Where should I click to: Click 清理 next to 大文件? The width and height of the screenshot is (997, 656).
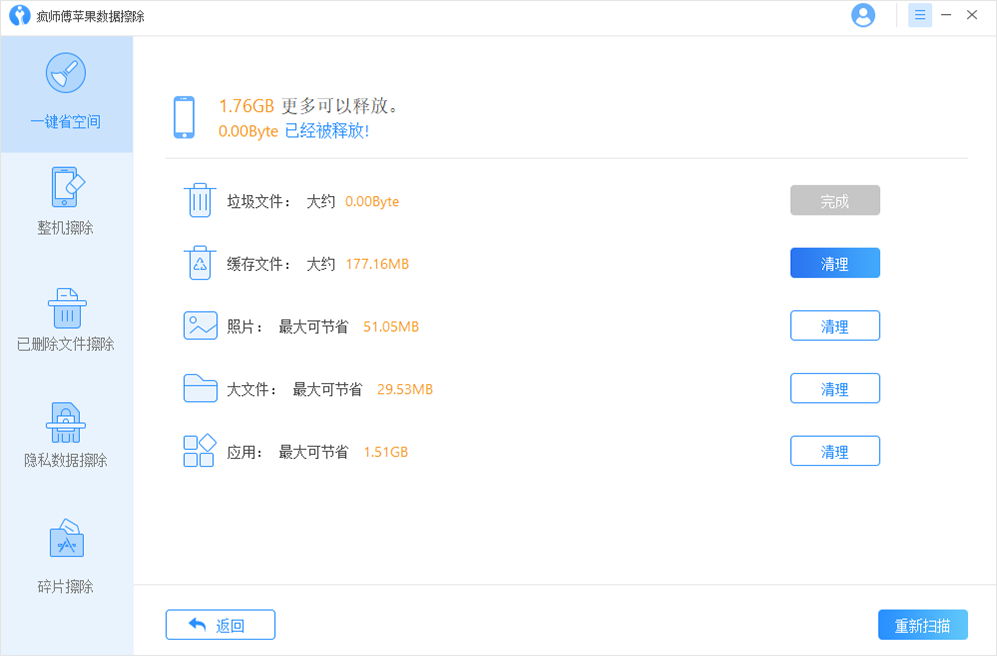point(835,388)
